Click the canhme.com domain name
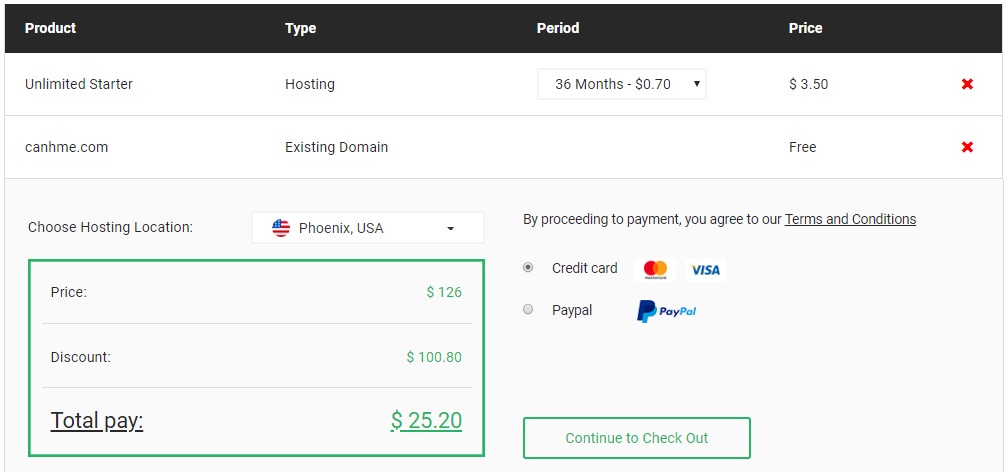The image size is (1007, 472). [x=66, y=147]
